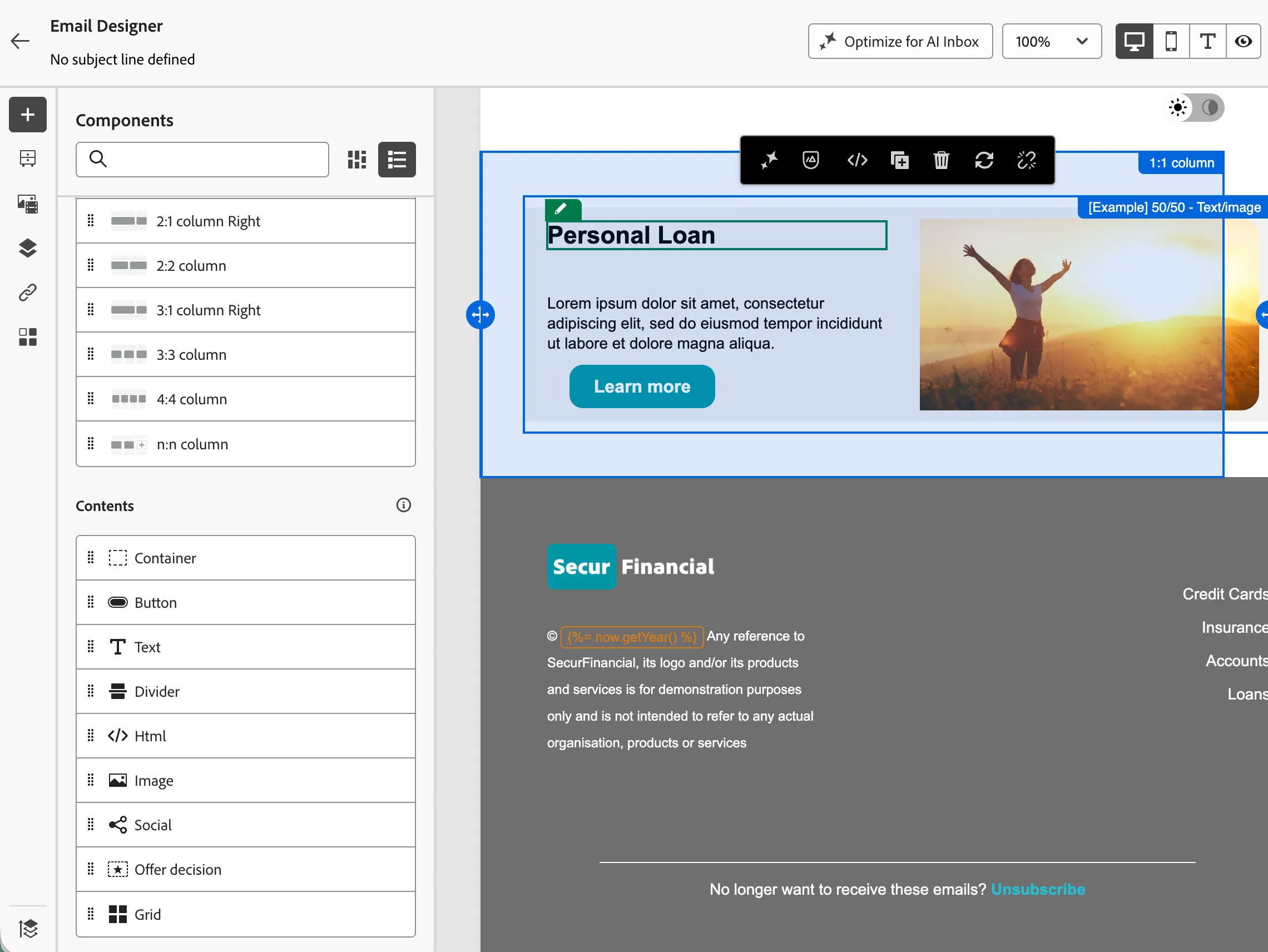Click the components search field

(x=202, y=160)
